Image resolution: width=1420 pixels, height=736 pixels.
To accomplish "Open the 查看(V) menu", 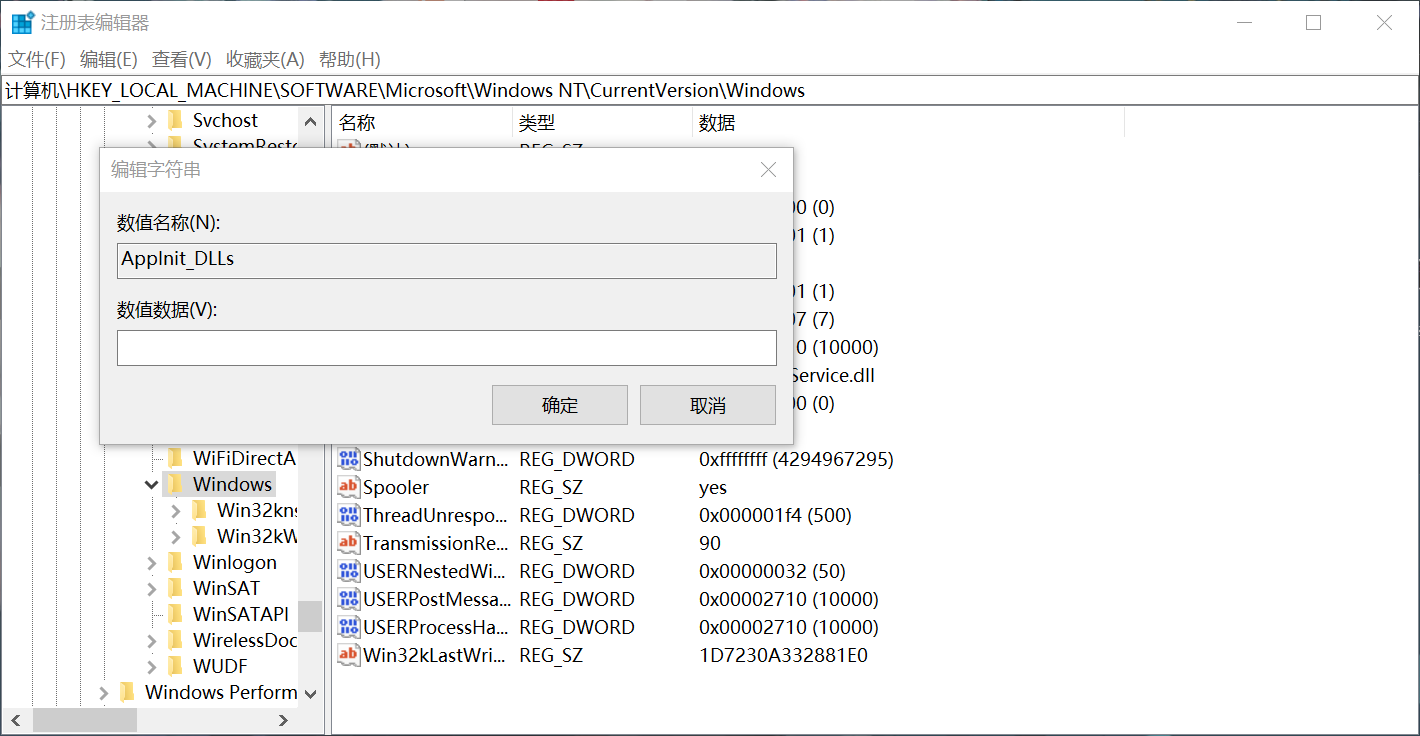I will pyautogui.click(x=182, y=60).
